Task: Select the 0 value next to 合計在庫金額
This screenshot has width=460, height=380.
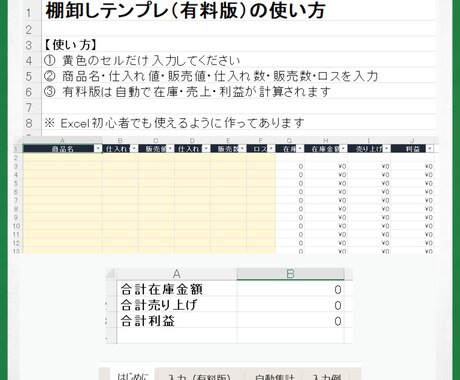Action: [290, 289]
